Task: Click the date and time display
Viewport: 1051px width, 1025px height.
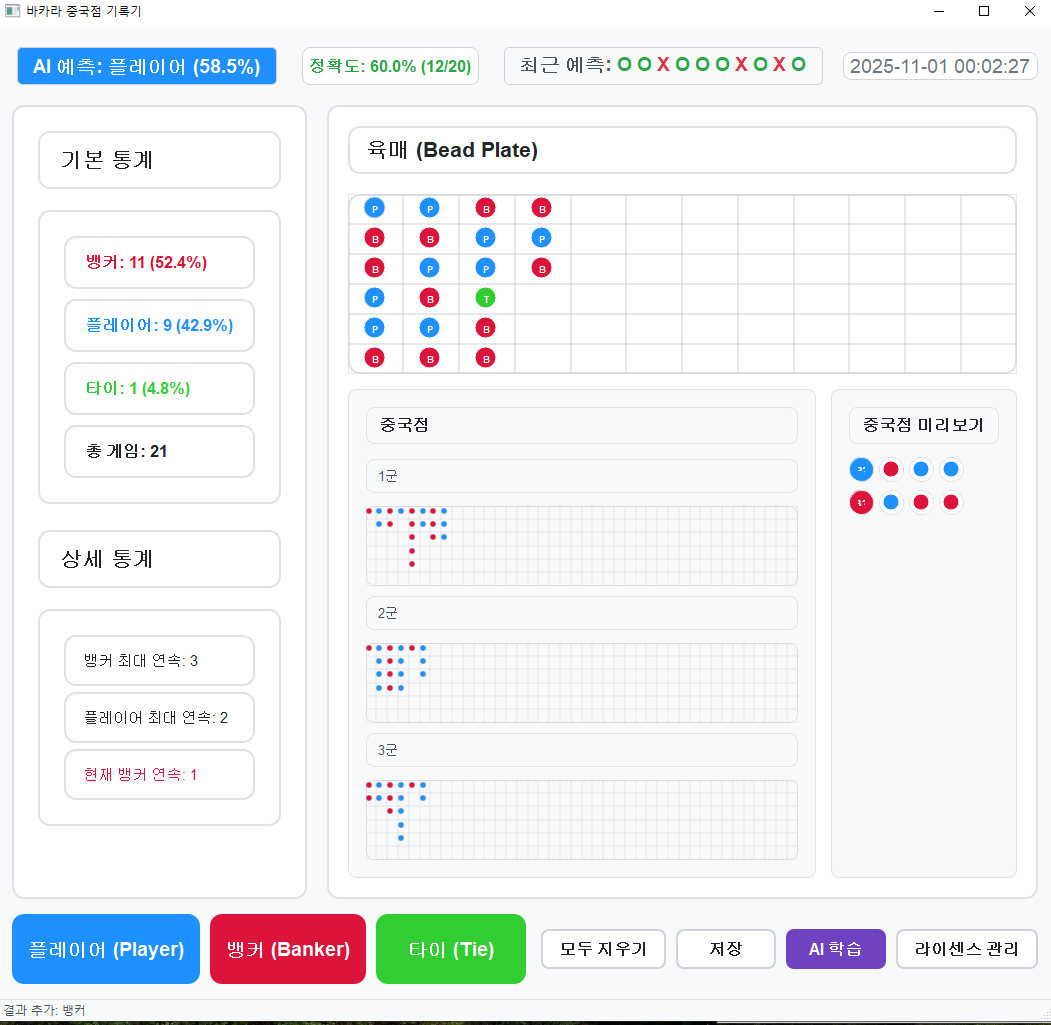Action: pos(939,66)
